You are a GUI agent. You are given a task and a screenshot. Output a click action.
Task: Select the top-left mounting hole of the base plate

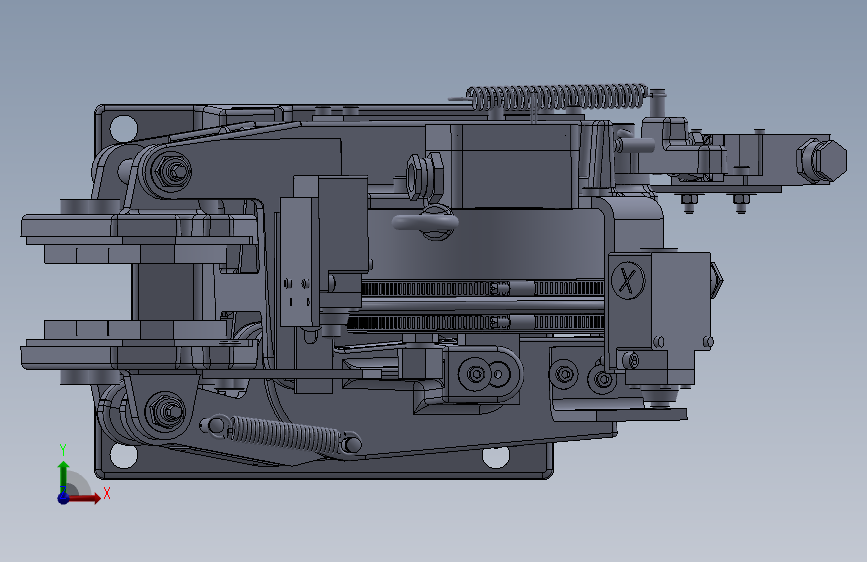(x=123, y=128)
